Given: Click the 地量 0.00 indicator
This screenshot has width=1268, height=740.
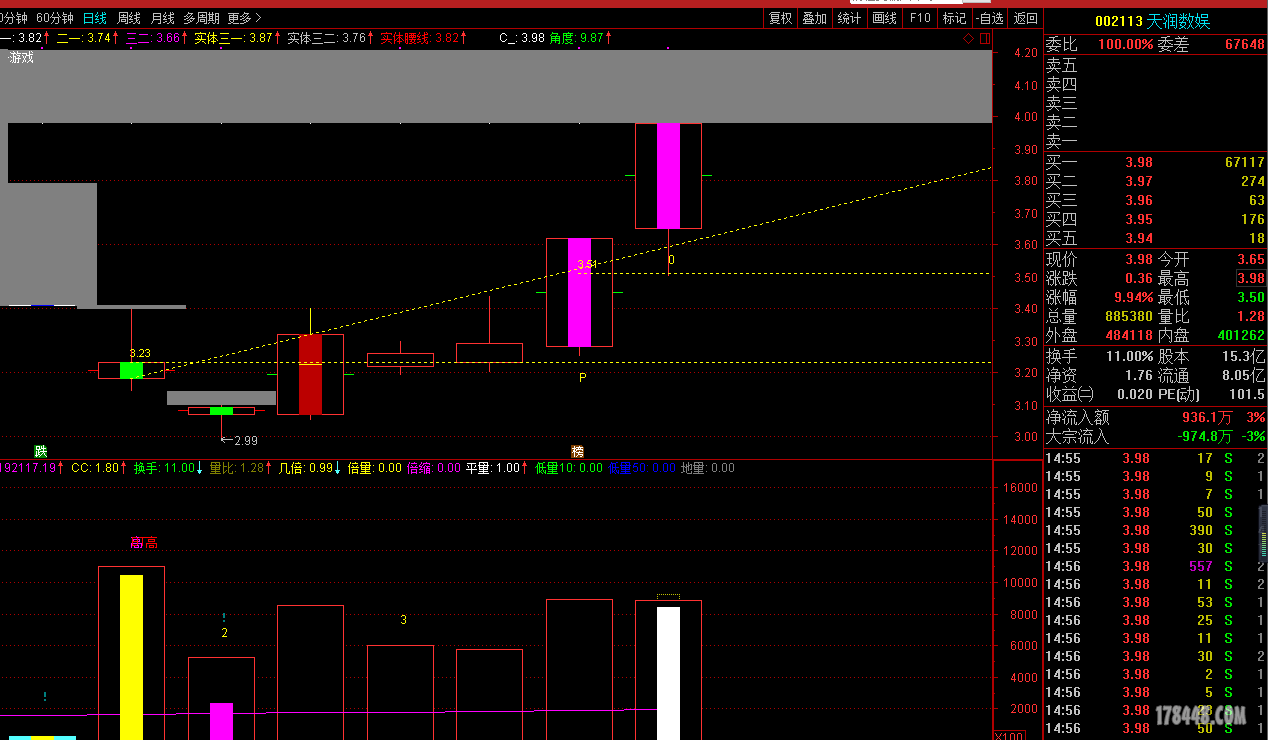Looking at the screenshot, I should pos(707,468).
